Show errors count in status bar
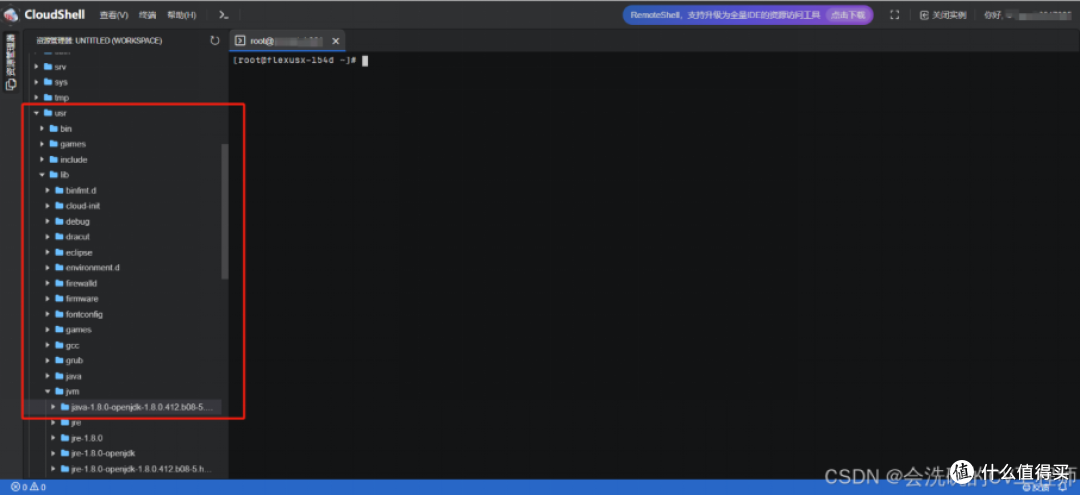1080x495 pixels. coord(19,487)
